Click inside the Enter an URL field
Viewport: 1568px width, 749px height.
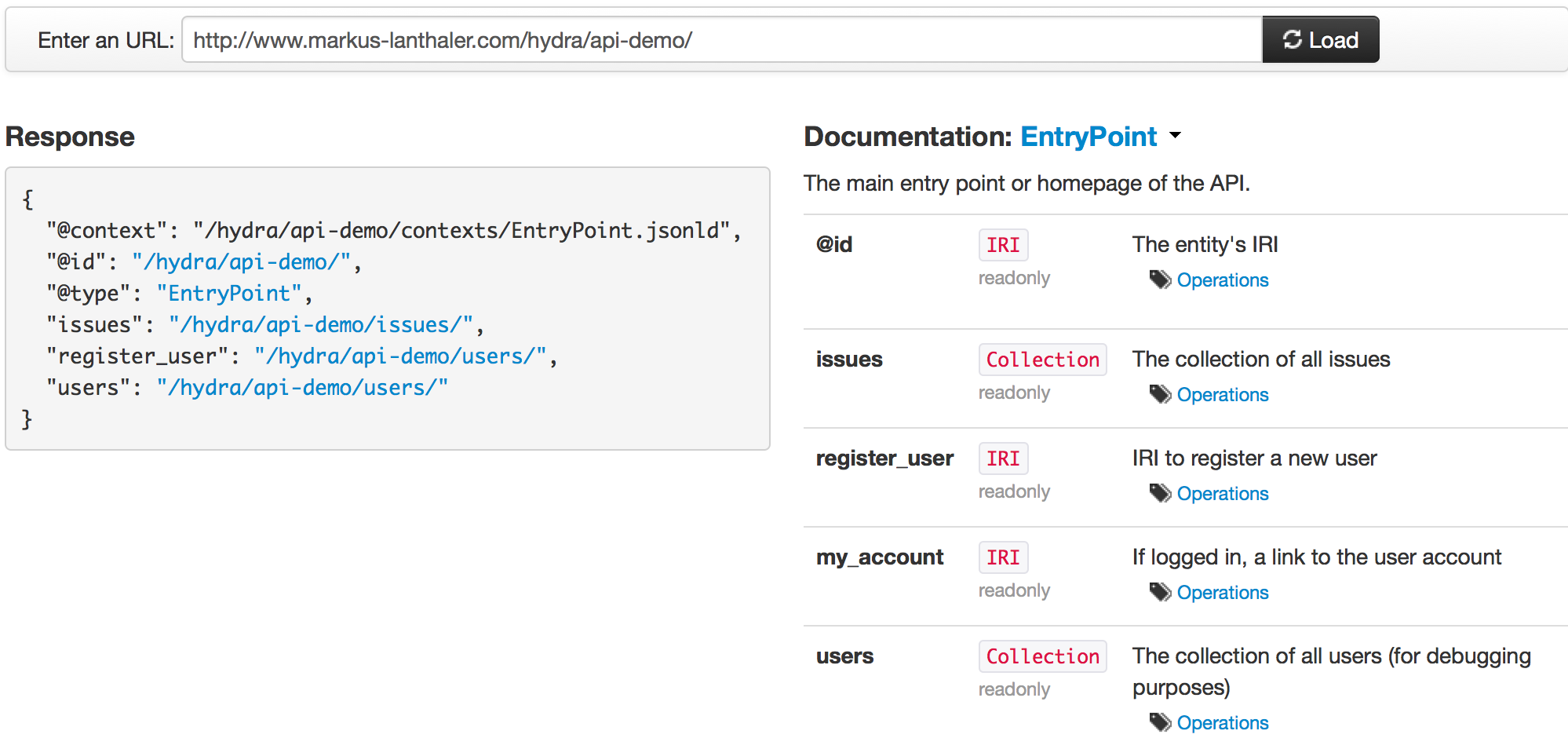[x=722, y=40]
